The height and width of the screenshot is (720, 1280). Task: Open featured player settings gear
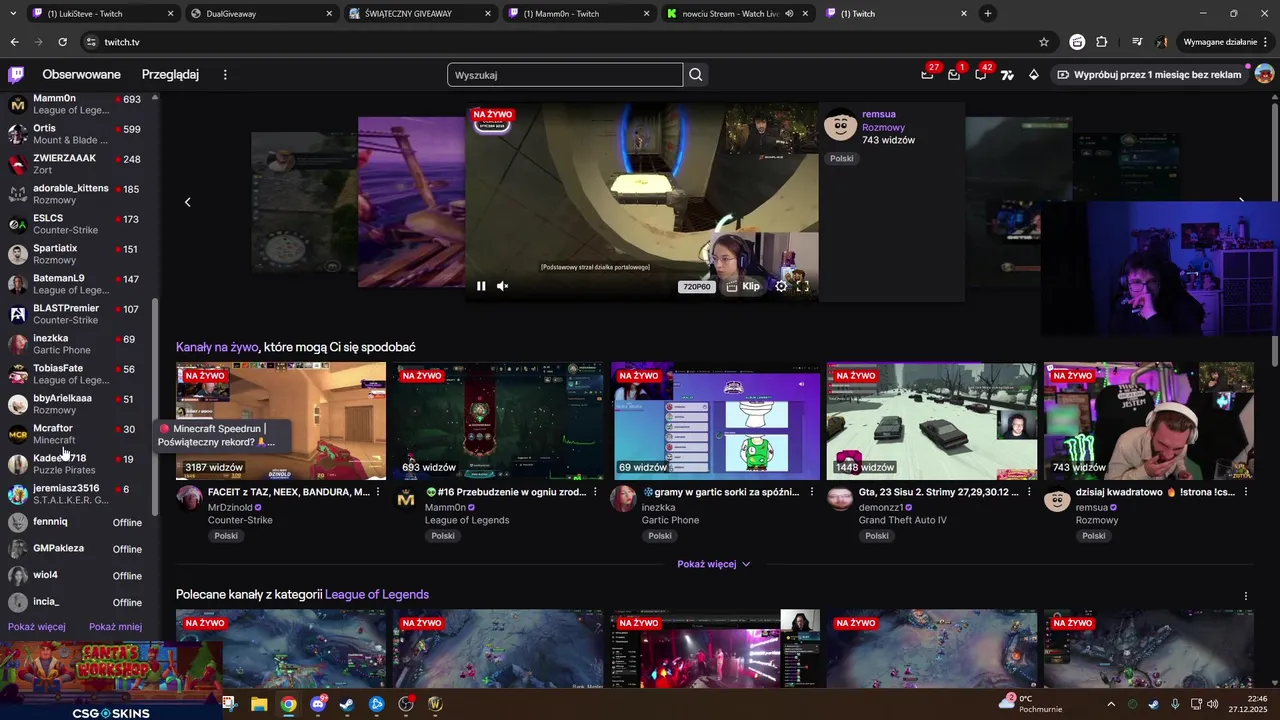pyautogui.click(x=781, y=286)
